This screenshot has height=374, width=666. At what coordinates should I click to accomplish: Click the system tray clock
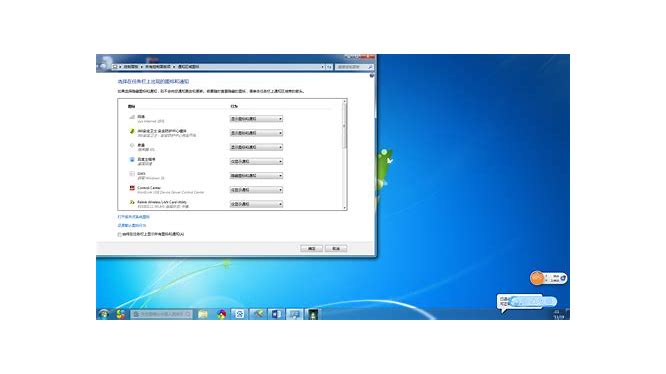pos(559,315)
